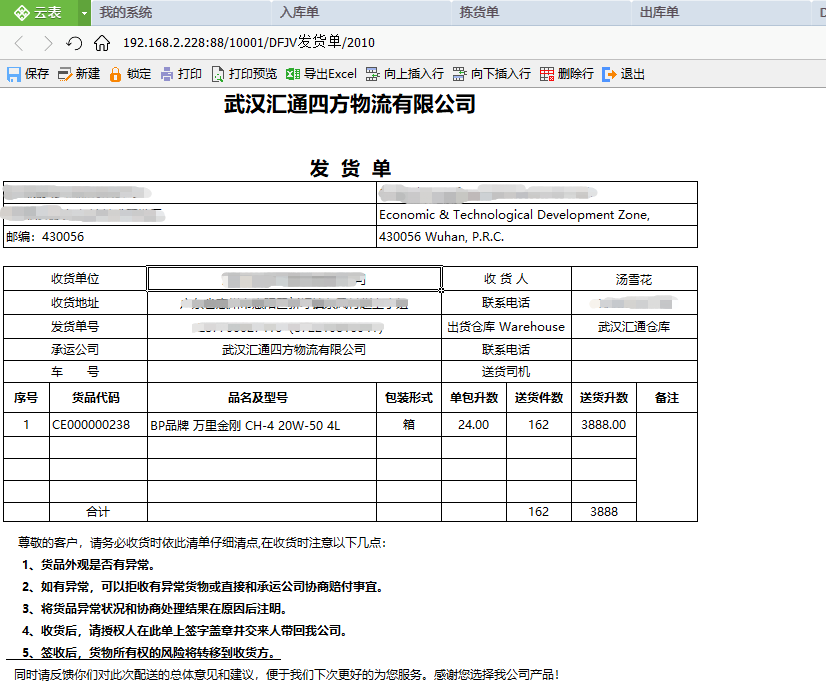Click the 3888.00 delivery litres cell
The image size is (826, 700).
pyautogui.click(x=604, y=425)
